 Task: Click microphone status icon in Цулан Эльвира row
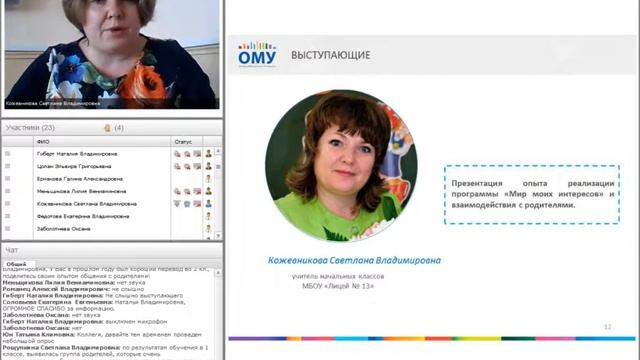tap(177, 166)
